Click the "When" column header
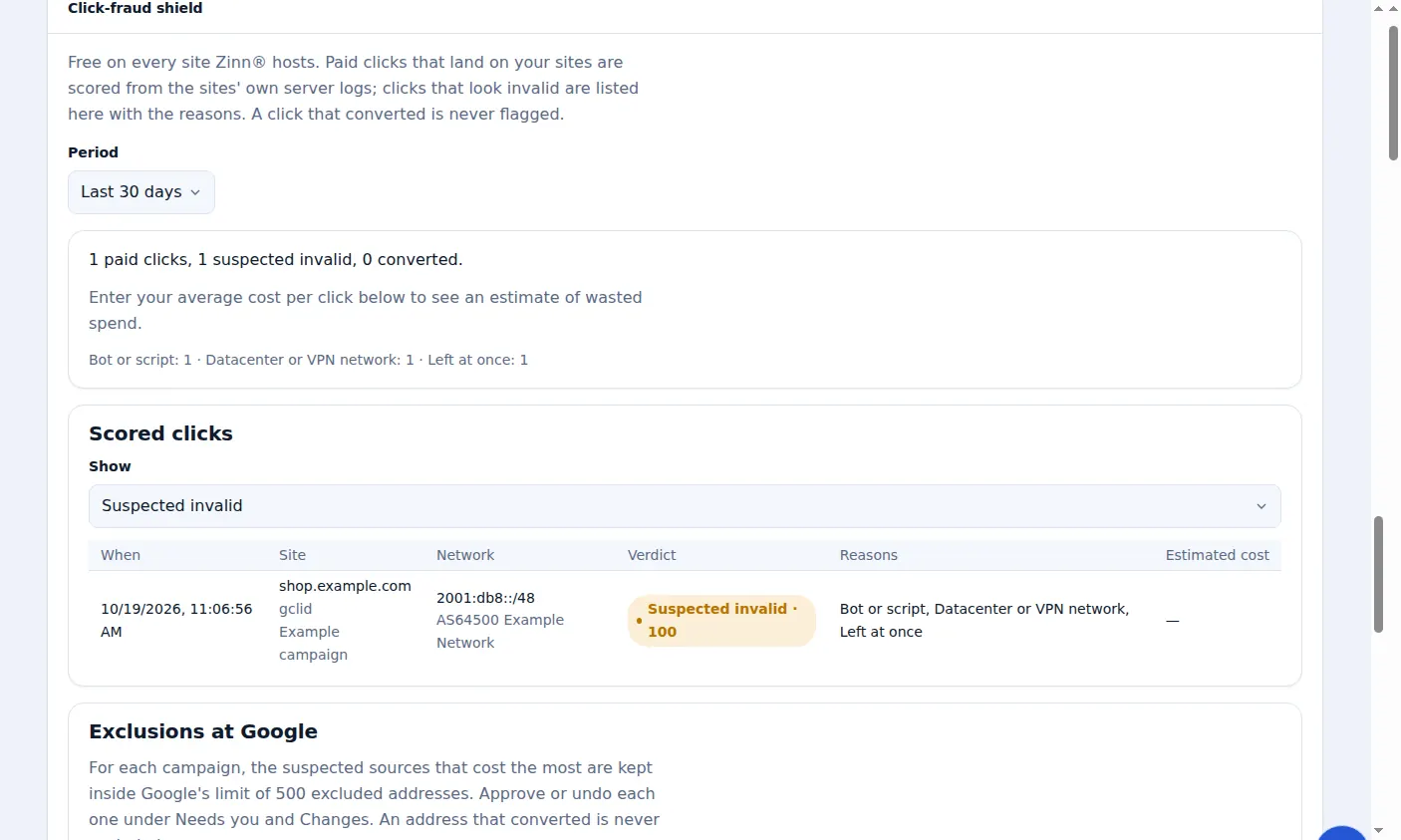The image size is (1401, 840). click(x=121, y=555)
